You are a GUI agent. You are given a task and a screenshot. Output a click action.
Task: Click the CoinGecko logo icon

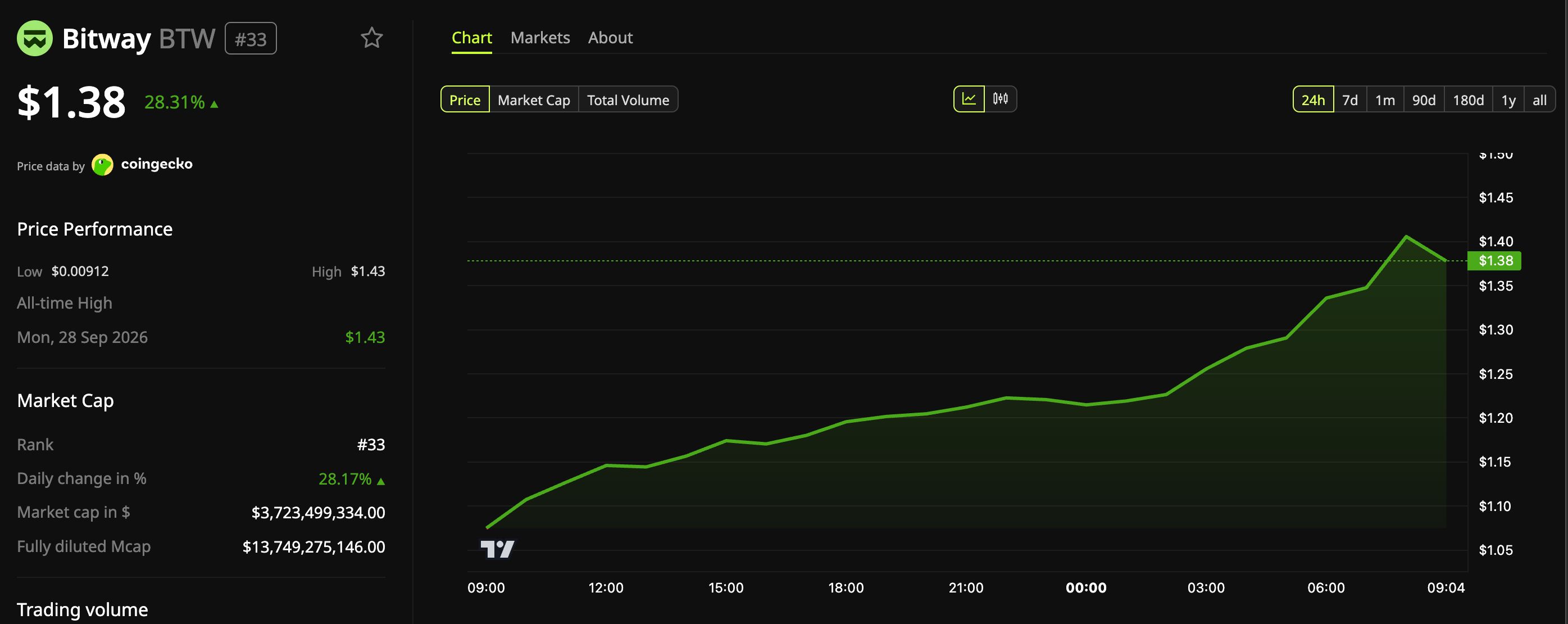pyautogui.click(x=102, y=165)
